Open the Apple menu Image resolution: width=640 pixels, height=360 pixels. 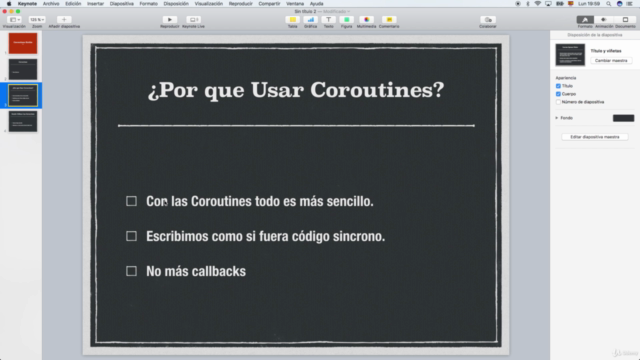(9, 4)
